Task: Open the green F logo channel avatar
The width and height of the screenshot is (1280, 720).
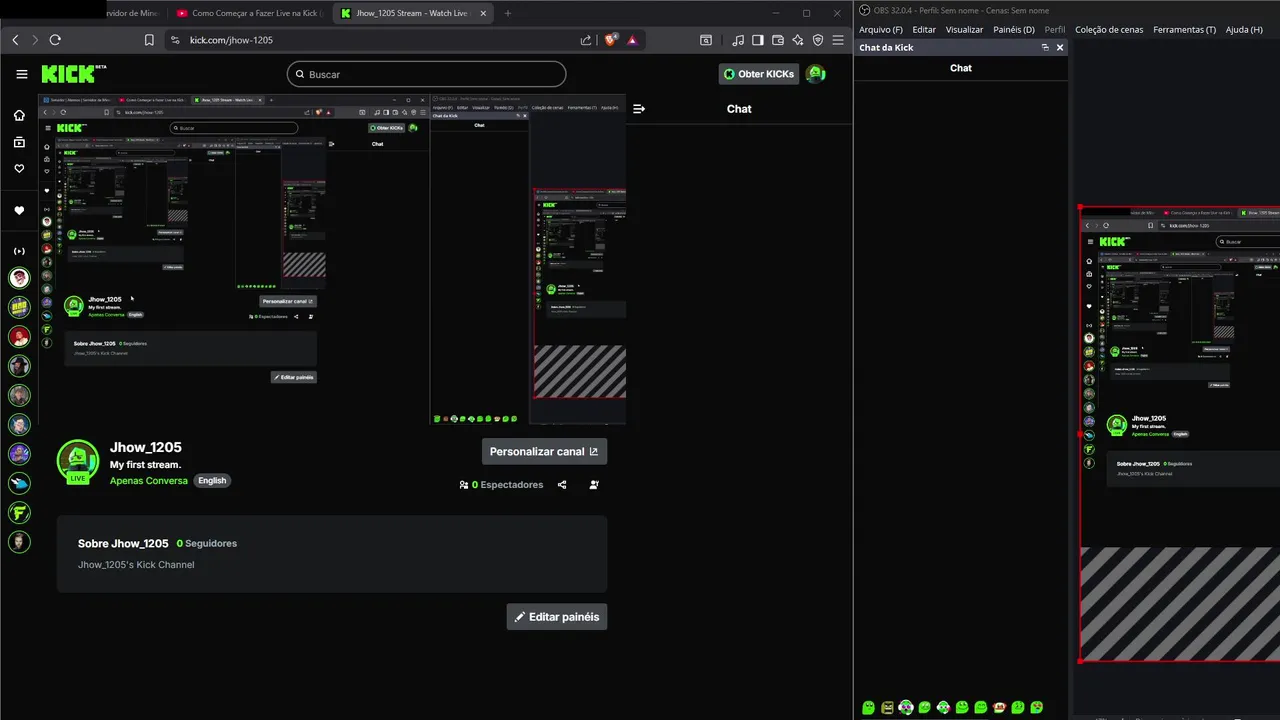Action: [19, 513]
